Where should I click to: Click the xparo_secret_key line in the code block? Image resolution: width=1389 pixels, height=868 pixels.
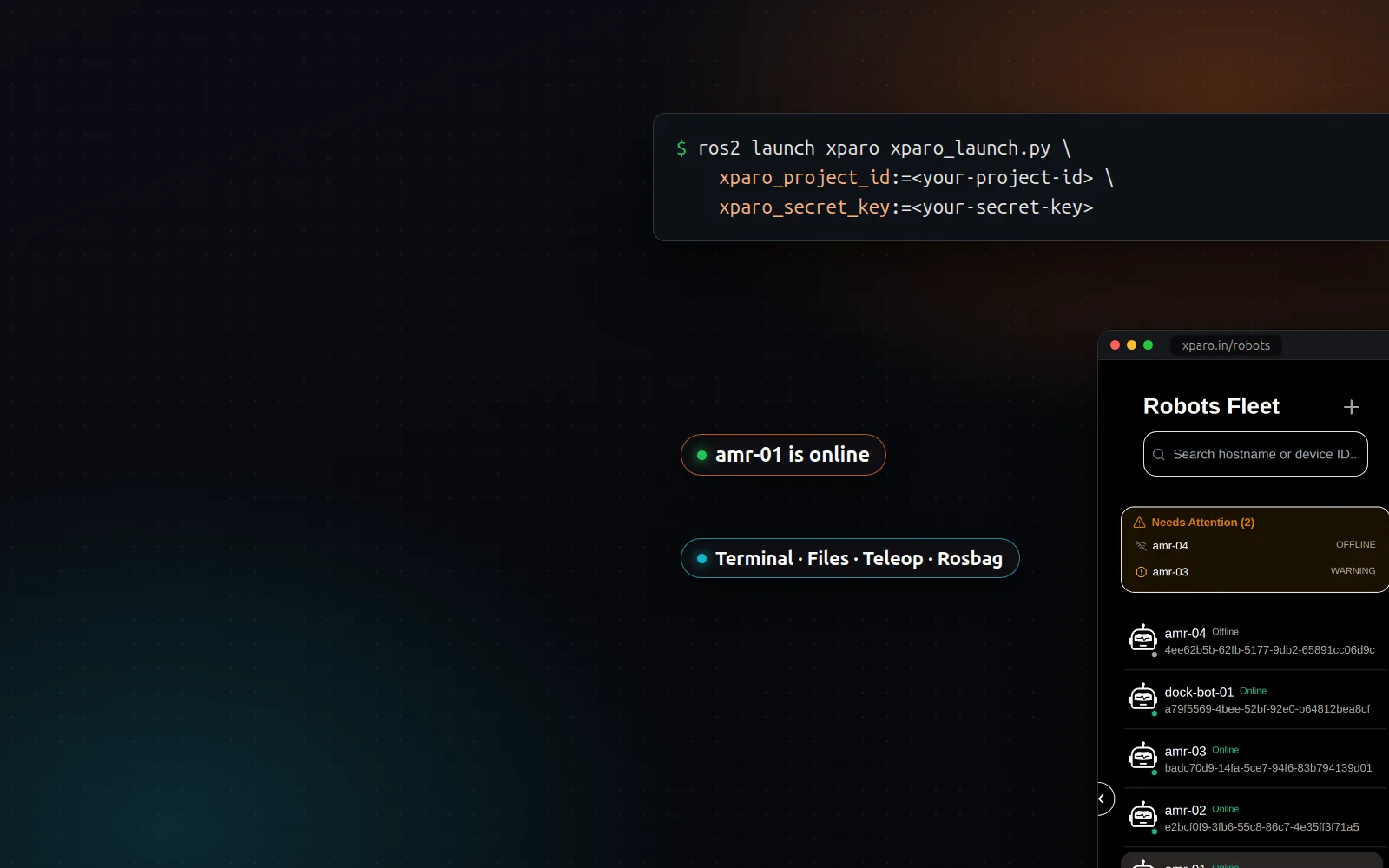(905, 207)
